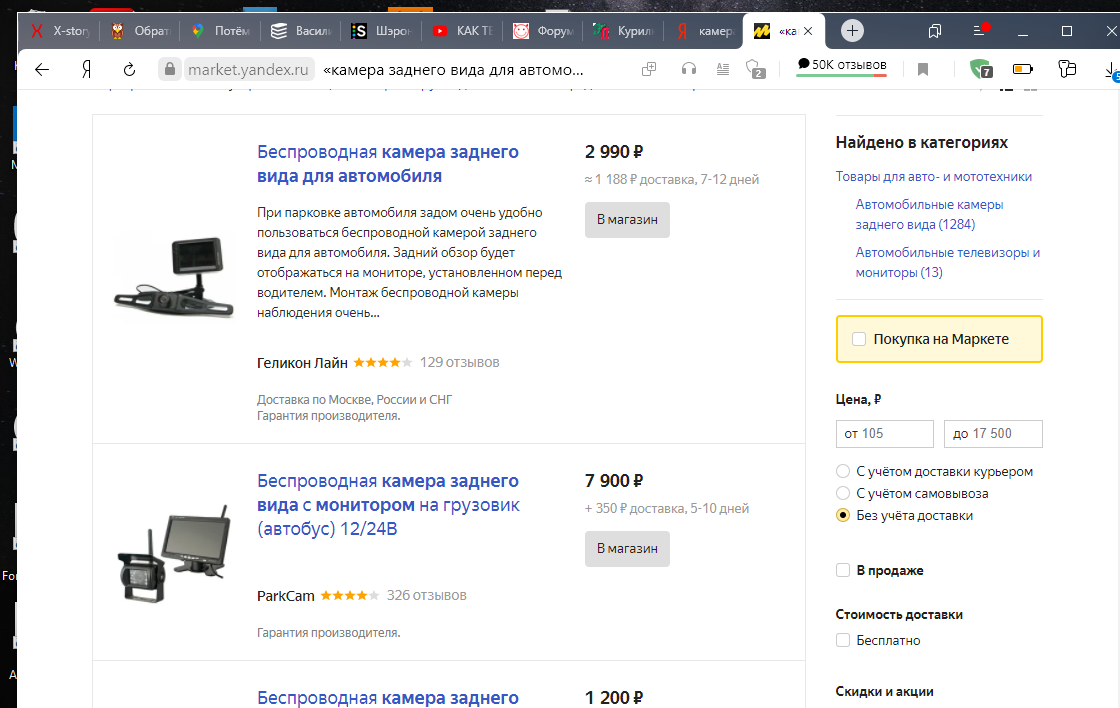Switch to the Обрат tab

pos(140,31)
